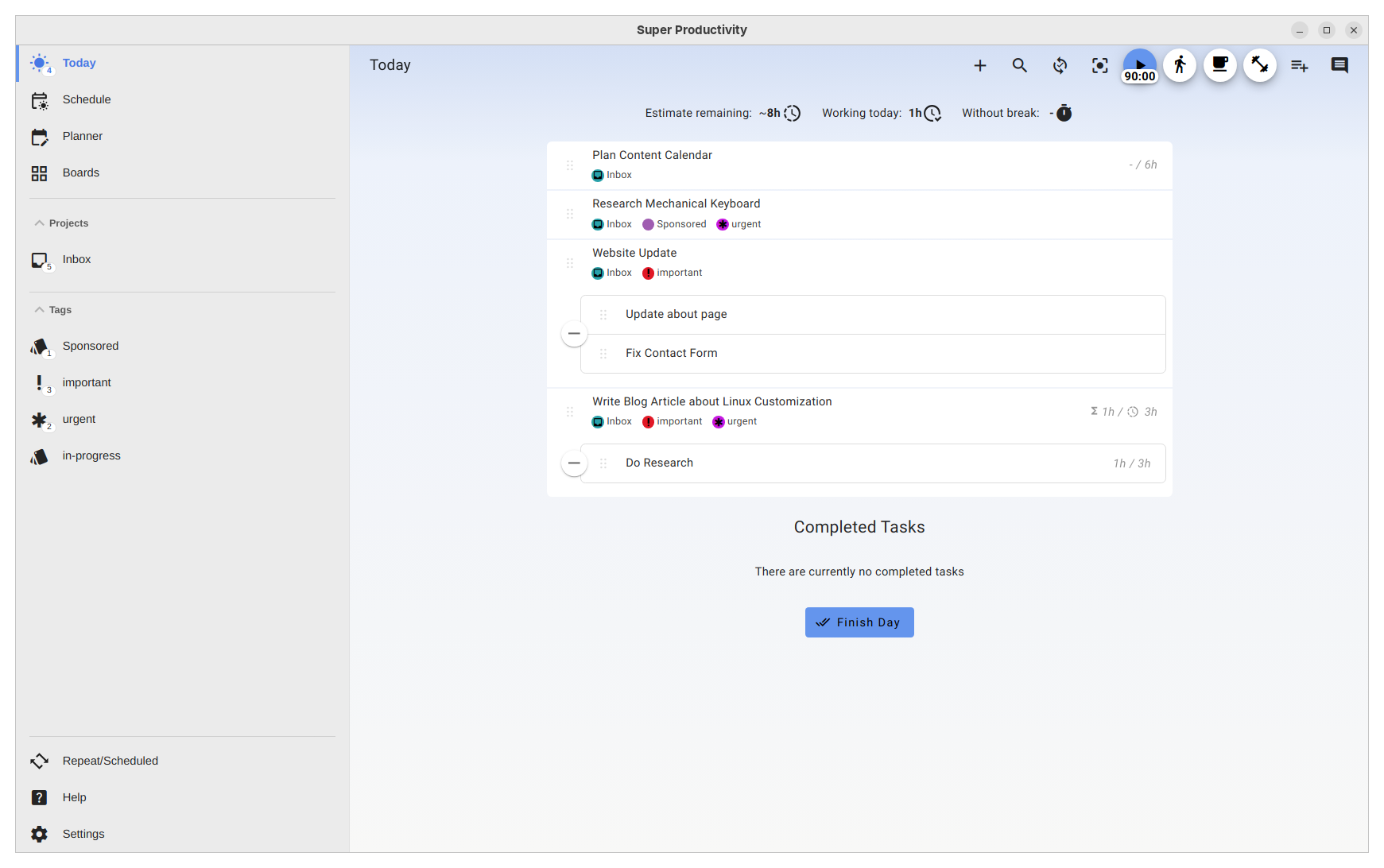Viewport: 1384px width, 868px height.
Task: Open search with magnifier icon
Action: tap(1020, 66)
